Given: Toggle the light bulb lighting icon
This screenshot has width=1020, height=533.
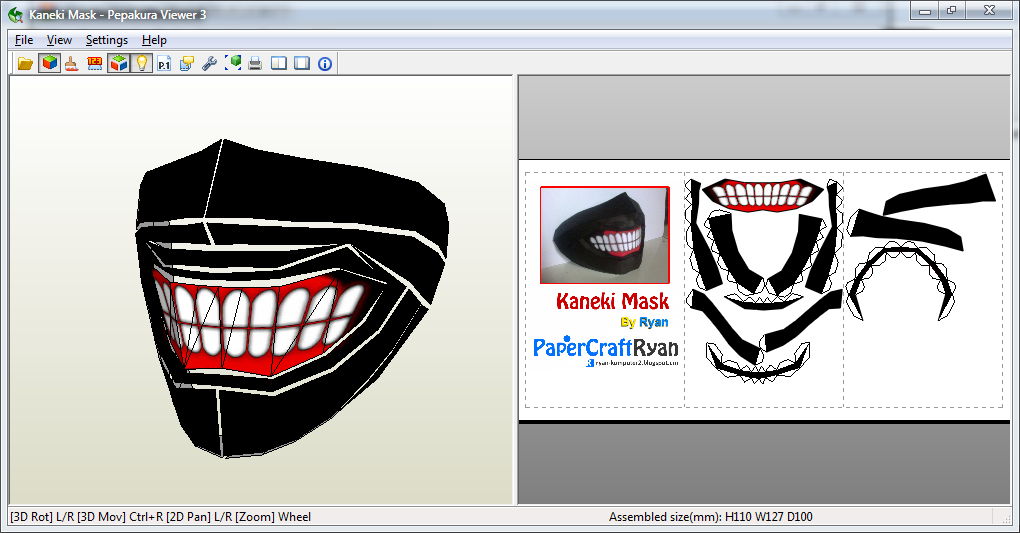Looking at the screenshot, I should pyautogui.click(x=141, y=63).
